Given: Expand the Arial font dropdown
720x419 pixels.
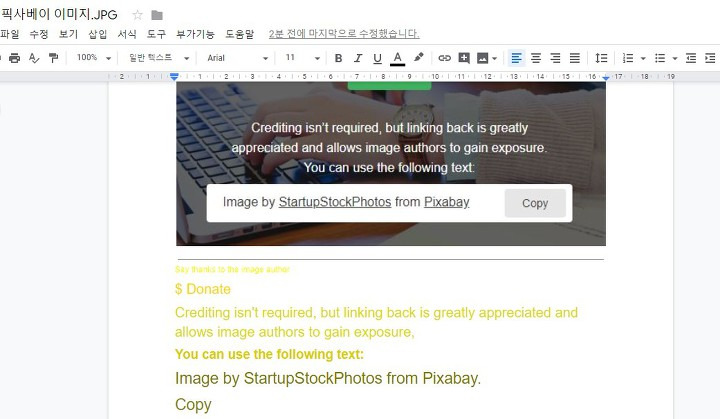Looking at the screenshot, I should 237,58.
